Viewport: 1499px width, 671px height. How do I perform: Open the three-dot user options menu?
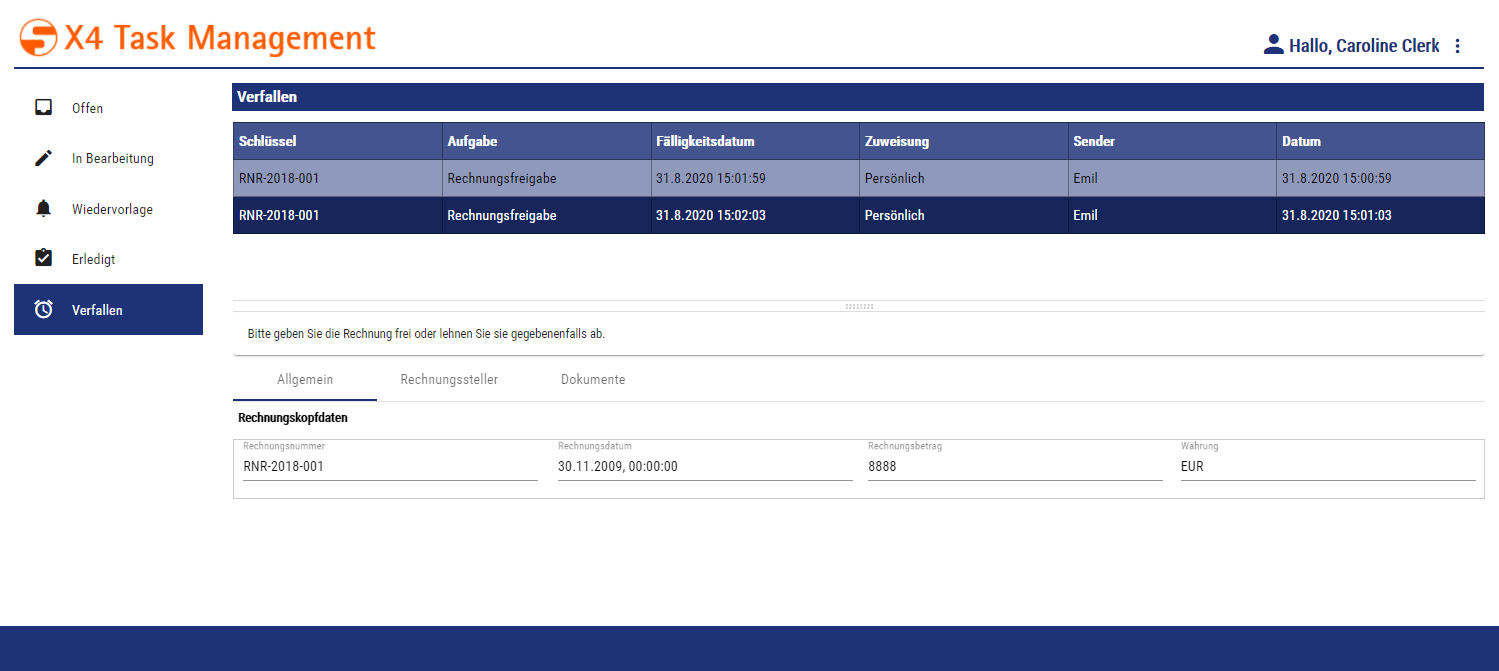point(1457,46)
